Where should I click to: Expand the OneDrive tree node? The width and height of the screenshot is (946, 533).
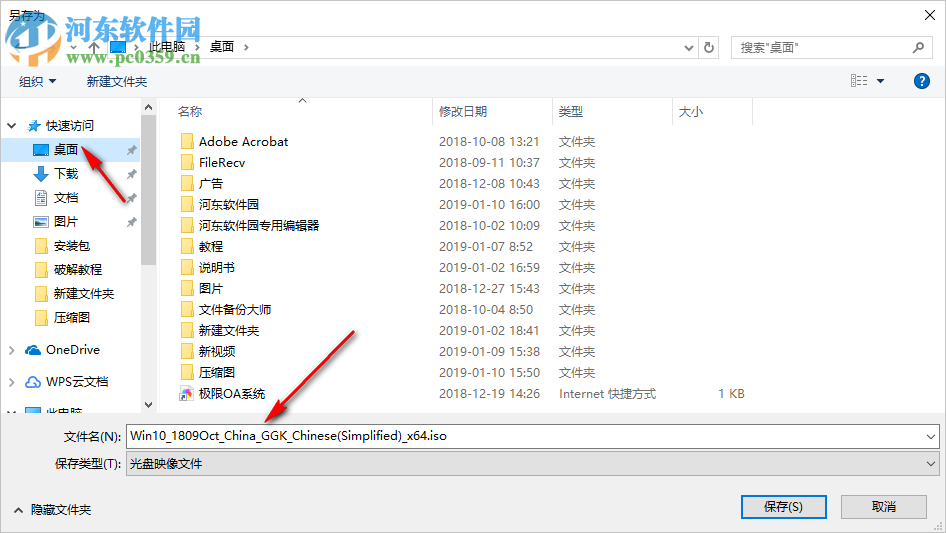[11, 350]
